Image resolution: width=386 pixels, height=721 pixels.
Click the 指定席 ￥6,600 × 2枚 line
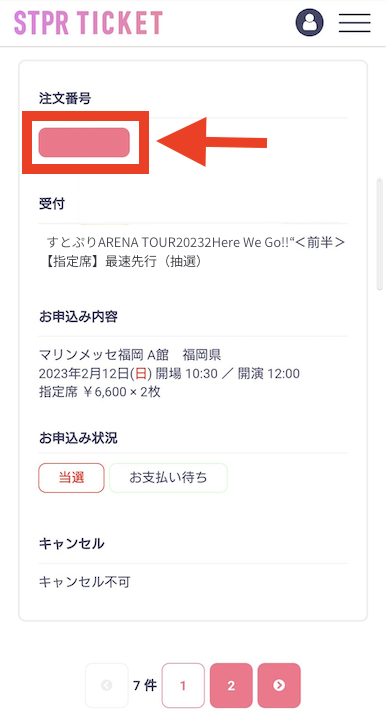point(100,392)
